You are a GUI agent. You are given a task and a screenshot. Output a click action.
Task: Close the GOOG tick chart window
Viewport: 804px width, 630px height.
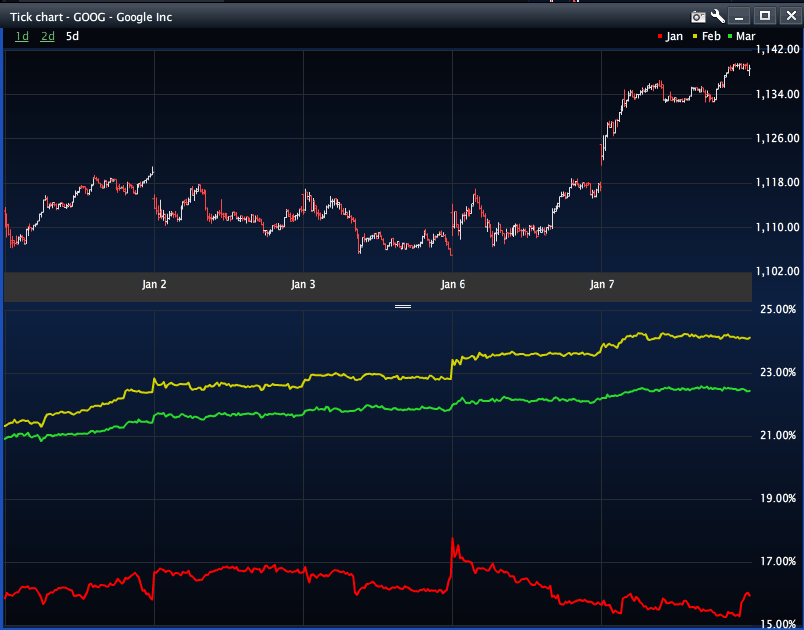click(x=788, y=16)
